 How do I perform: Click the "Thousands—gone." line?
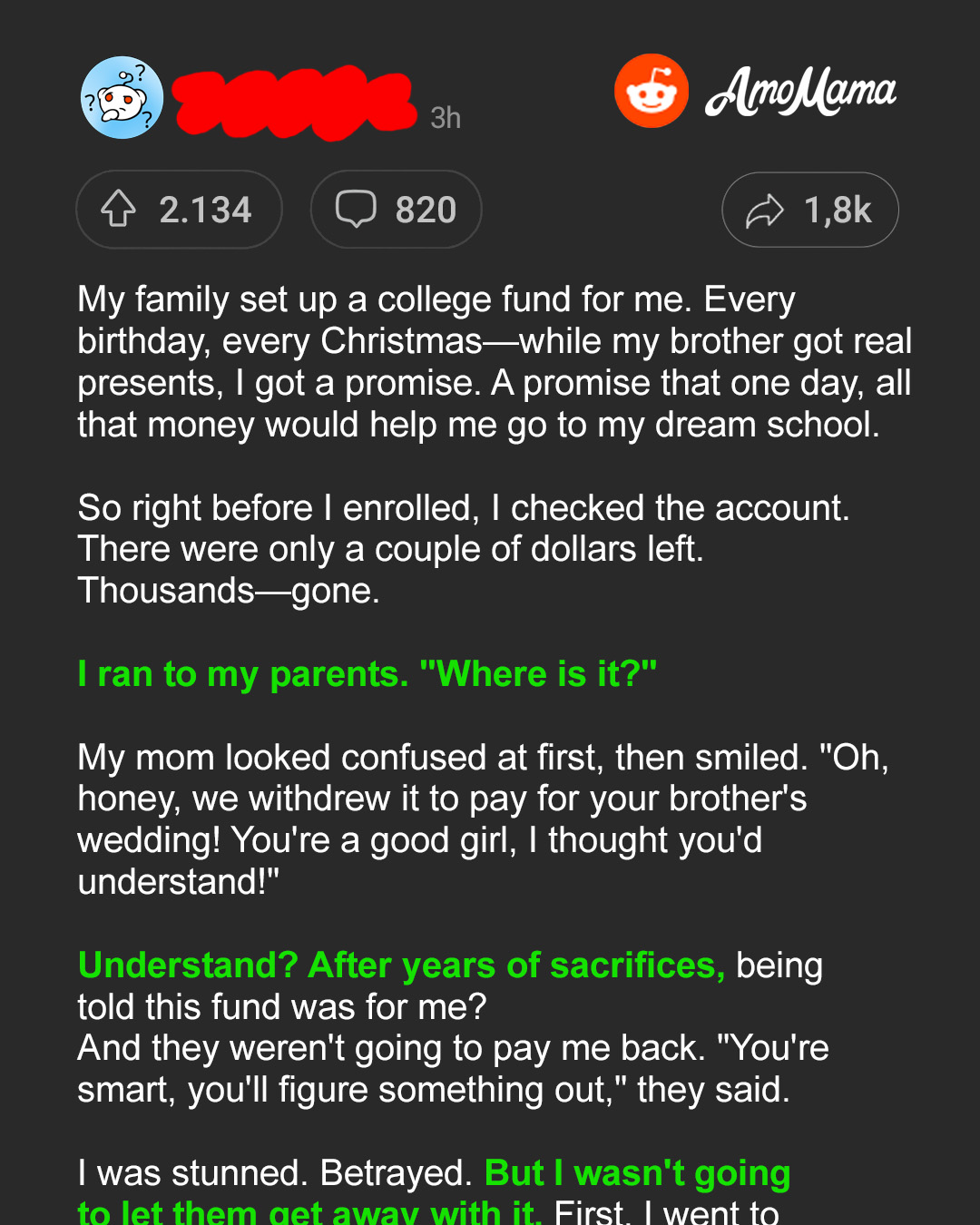(x=229, y=591)
